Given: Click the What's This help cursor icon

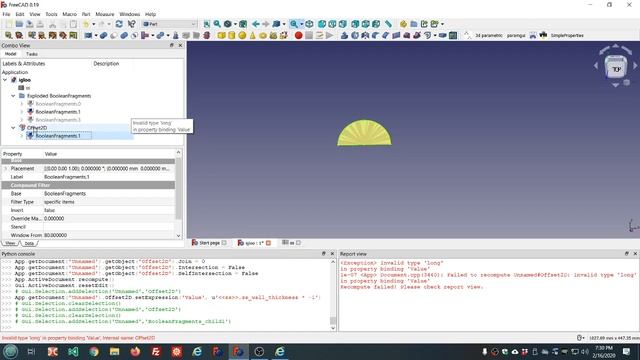Looking at the screenshot, I should pyautogui.click(x=131, y=24).
